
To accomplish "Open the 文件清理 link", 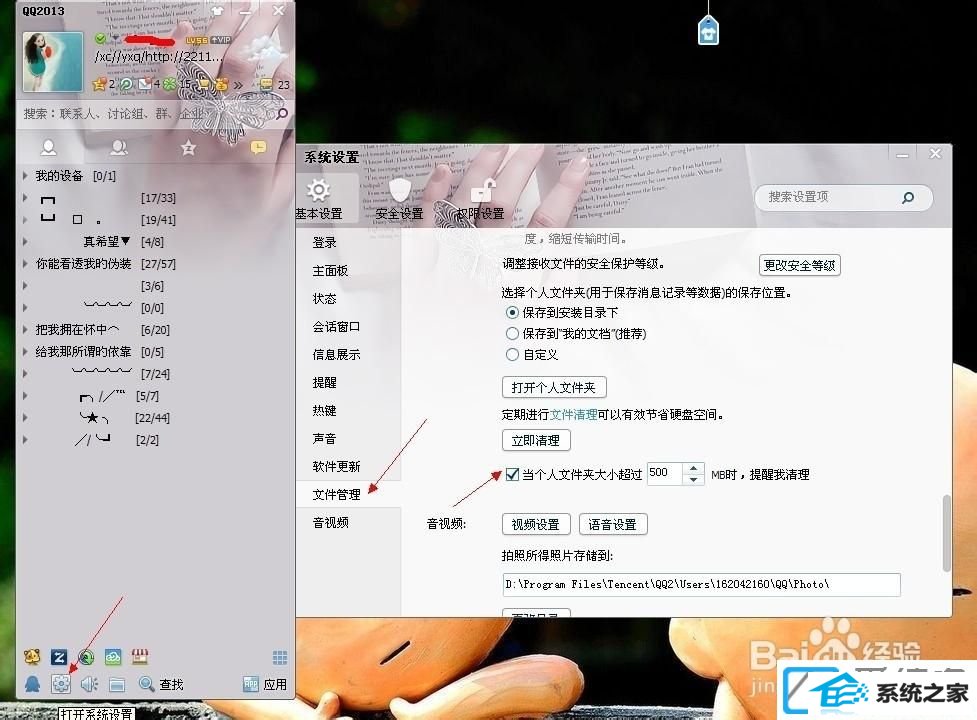I will [573, 414].
